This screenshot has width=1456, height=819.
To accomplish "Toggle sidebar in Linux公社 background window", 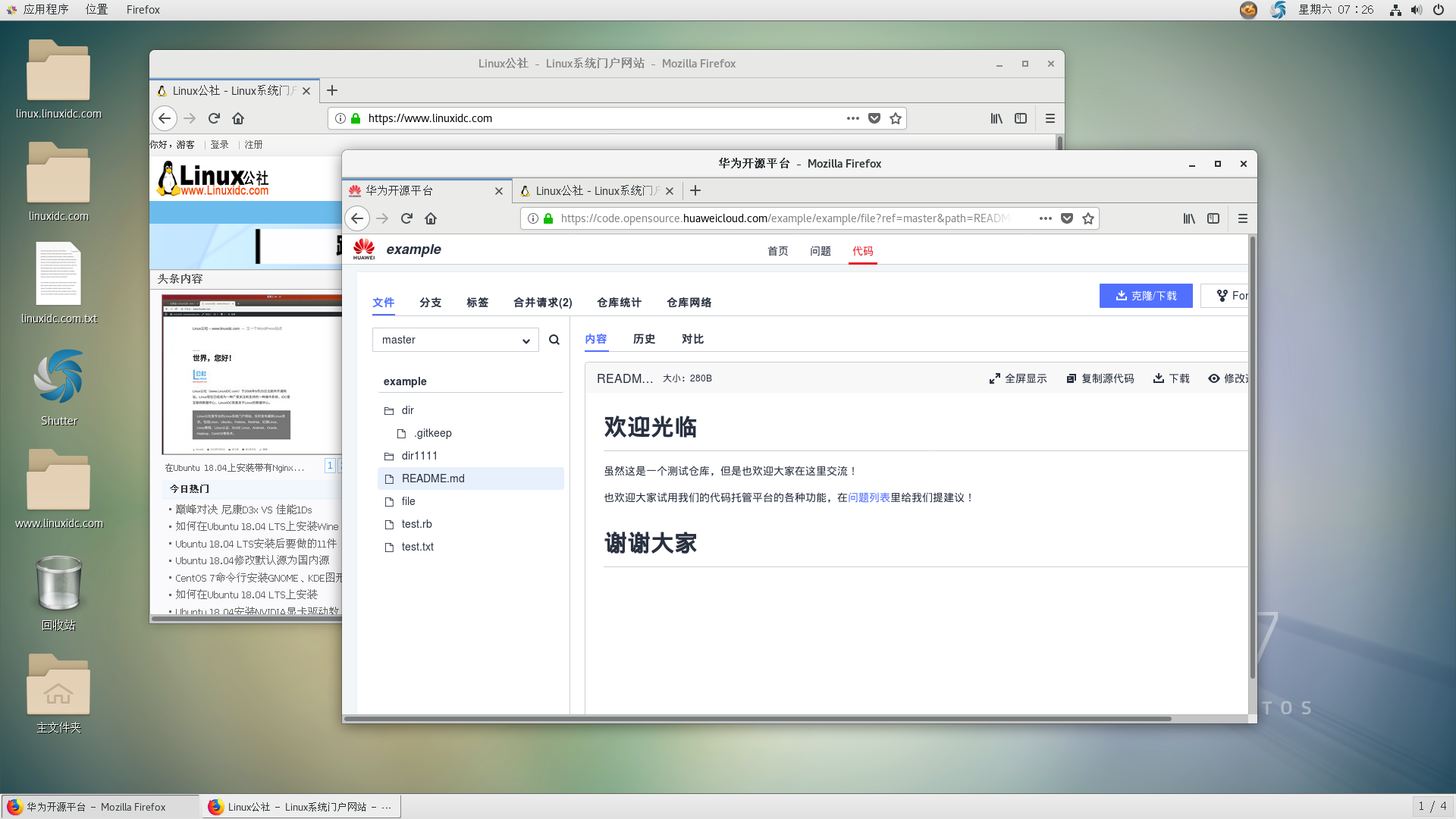I will (1021, 118).
